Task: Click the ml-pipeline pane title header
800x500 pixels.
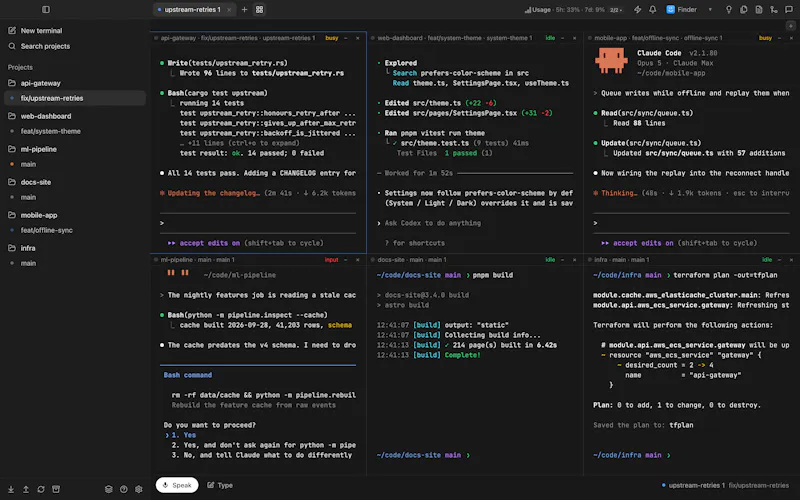Action: point(197,260)
